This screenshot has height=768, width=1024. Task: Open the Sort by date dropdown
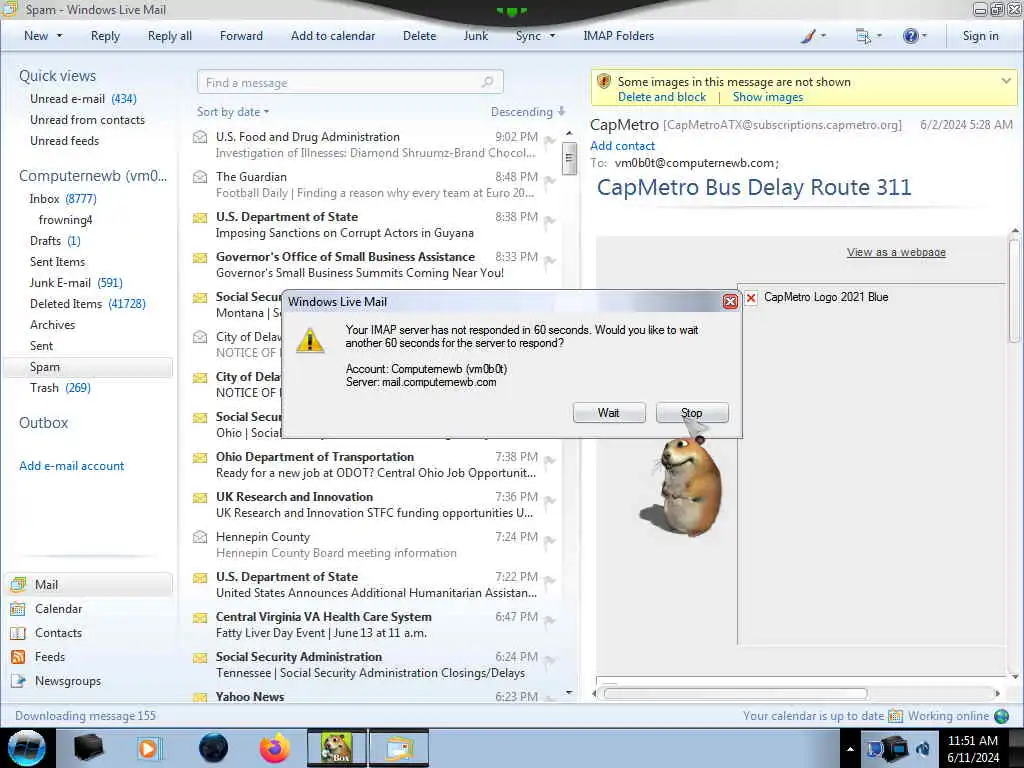tap(233, 112)
